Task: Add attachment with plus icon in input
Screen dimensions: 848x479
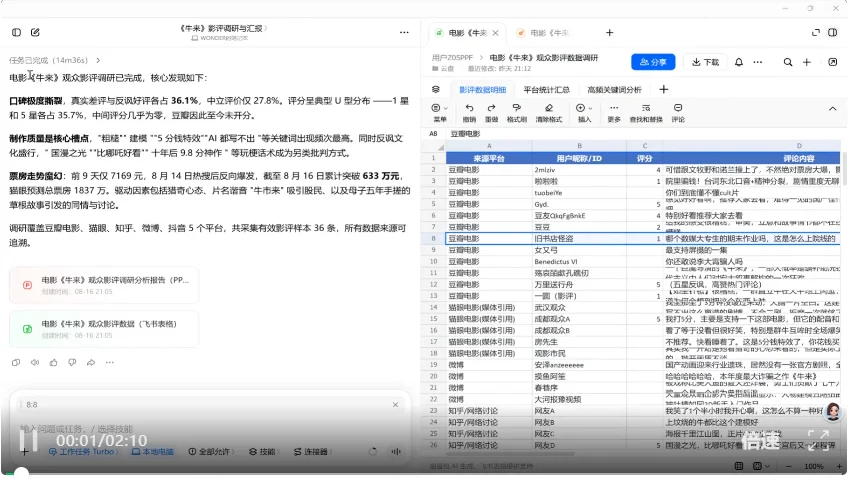Action: 24,451
